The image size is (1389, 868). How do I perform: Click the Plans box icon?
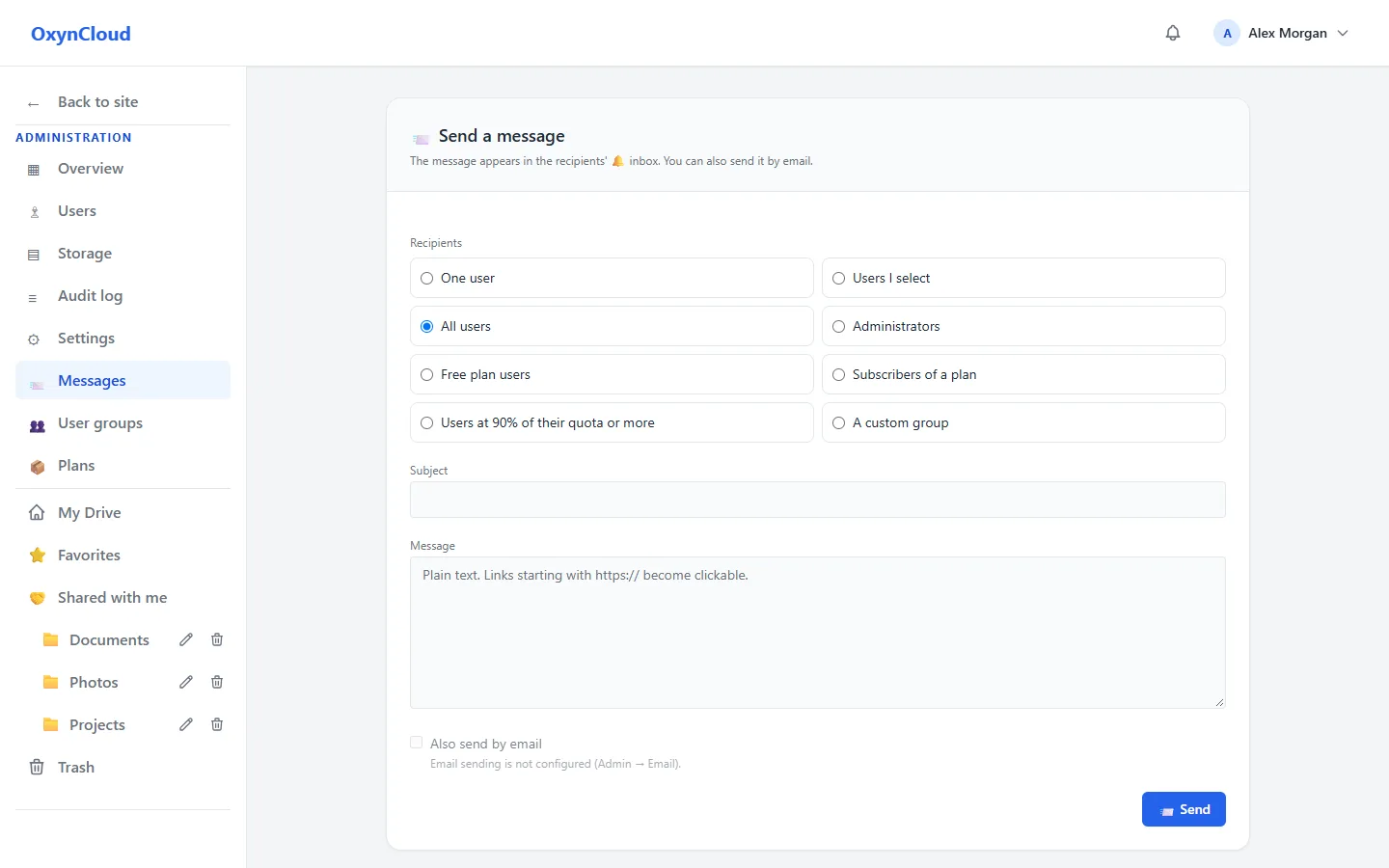coord(38,467)
